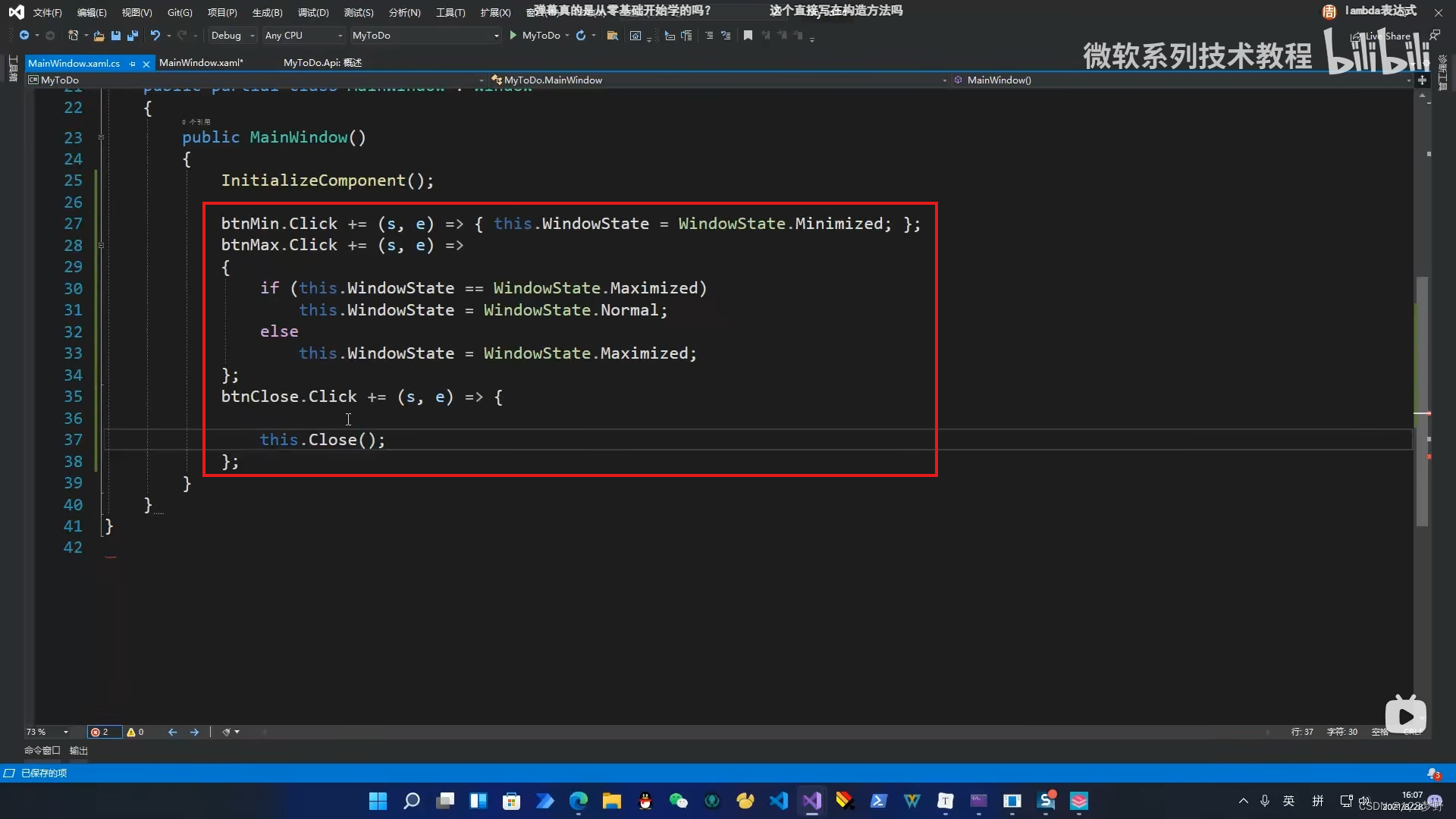
Task: Collapse the MainWindow constructor outline marker
Action: pos(101,138)
